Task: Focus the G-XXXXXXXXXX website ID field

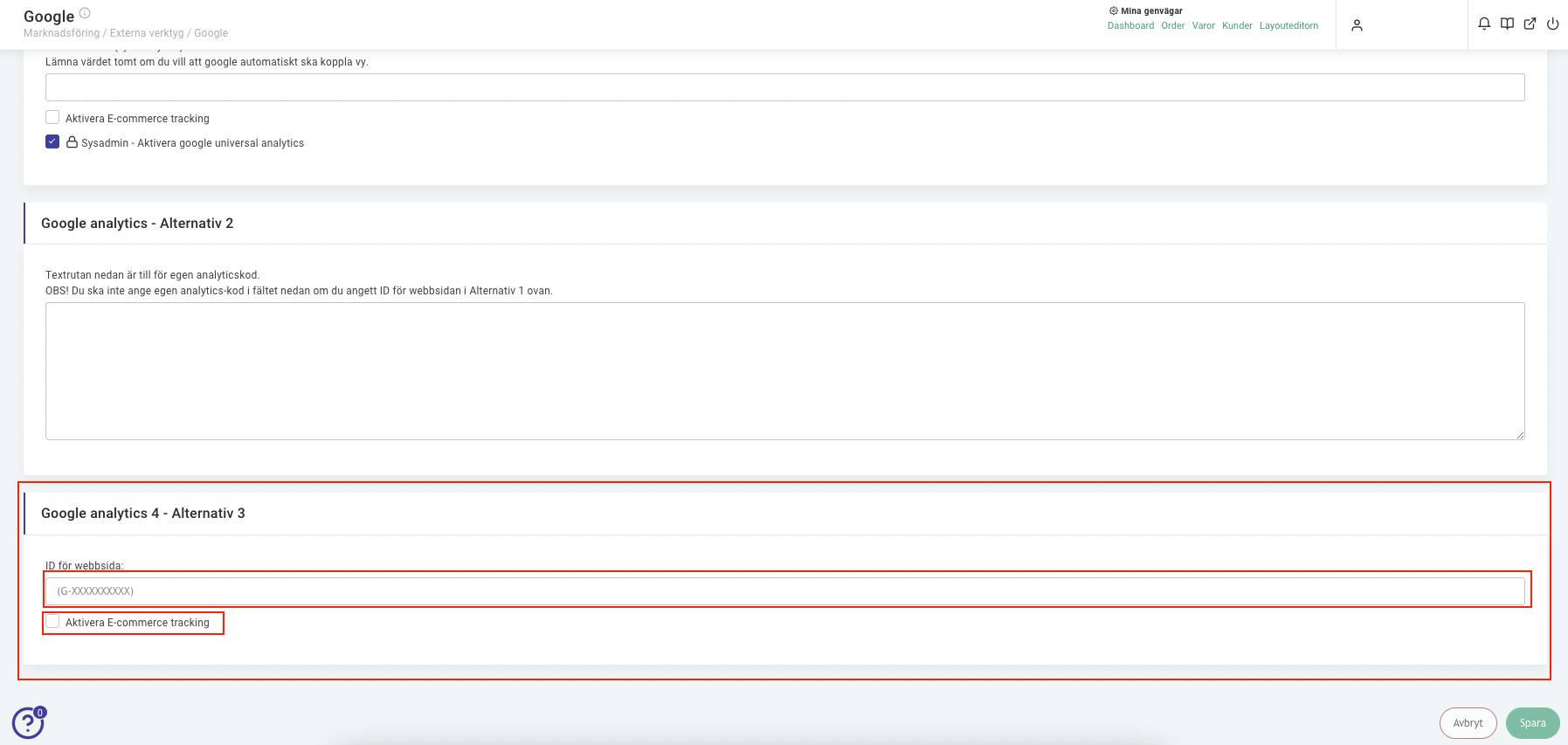Action: [785, 591]
